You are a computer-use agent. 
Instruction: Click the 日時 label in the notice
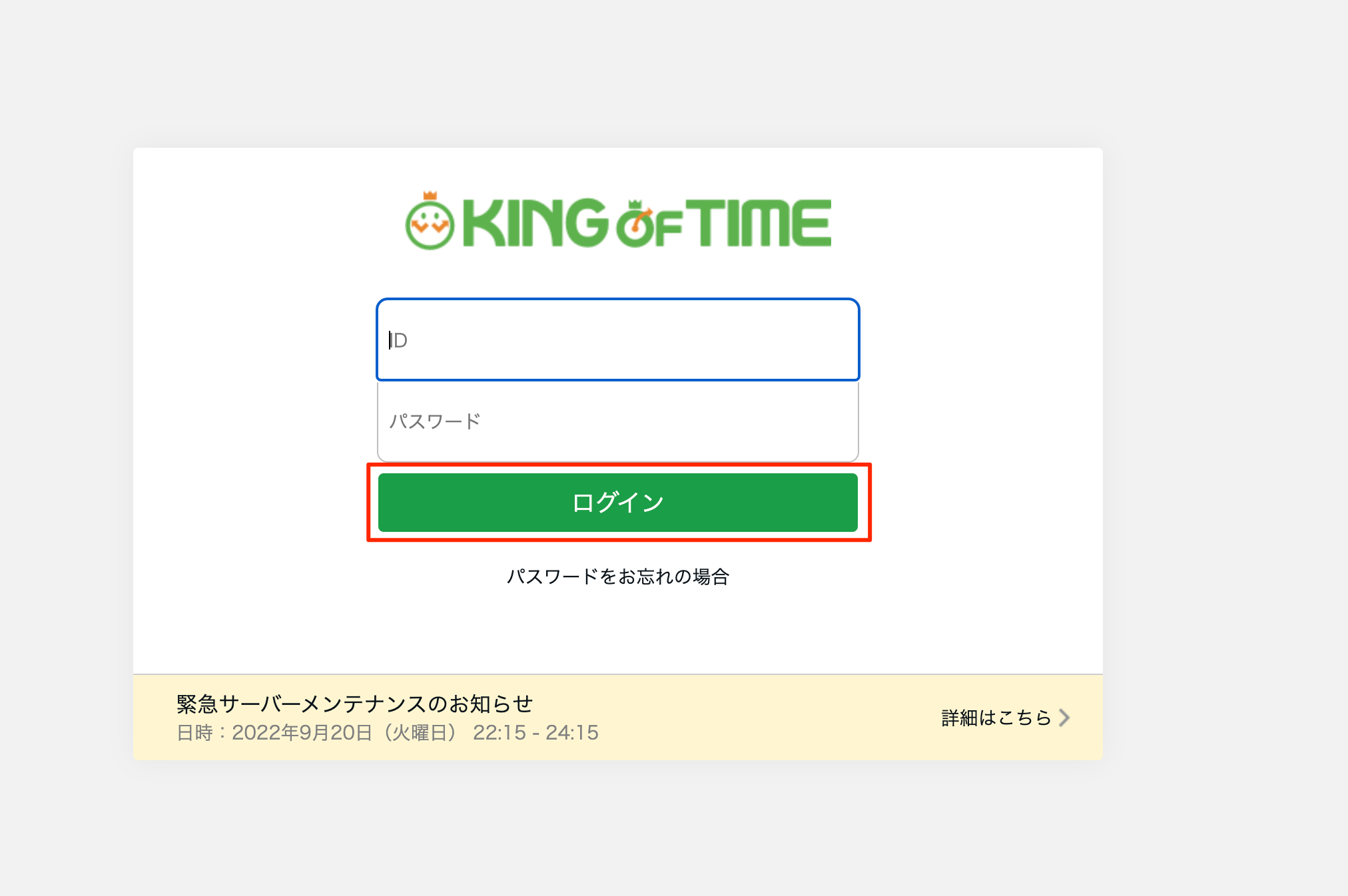point(194,733)
